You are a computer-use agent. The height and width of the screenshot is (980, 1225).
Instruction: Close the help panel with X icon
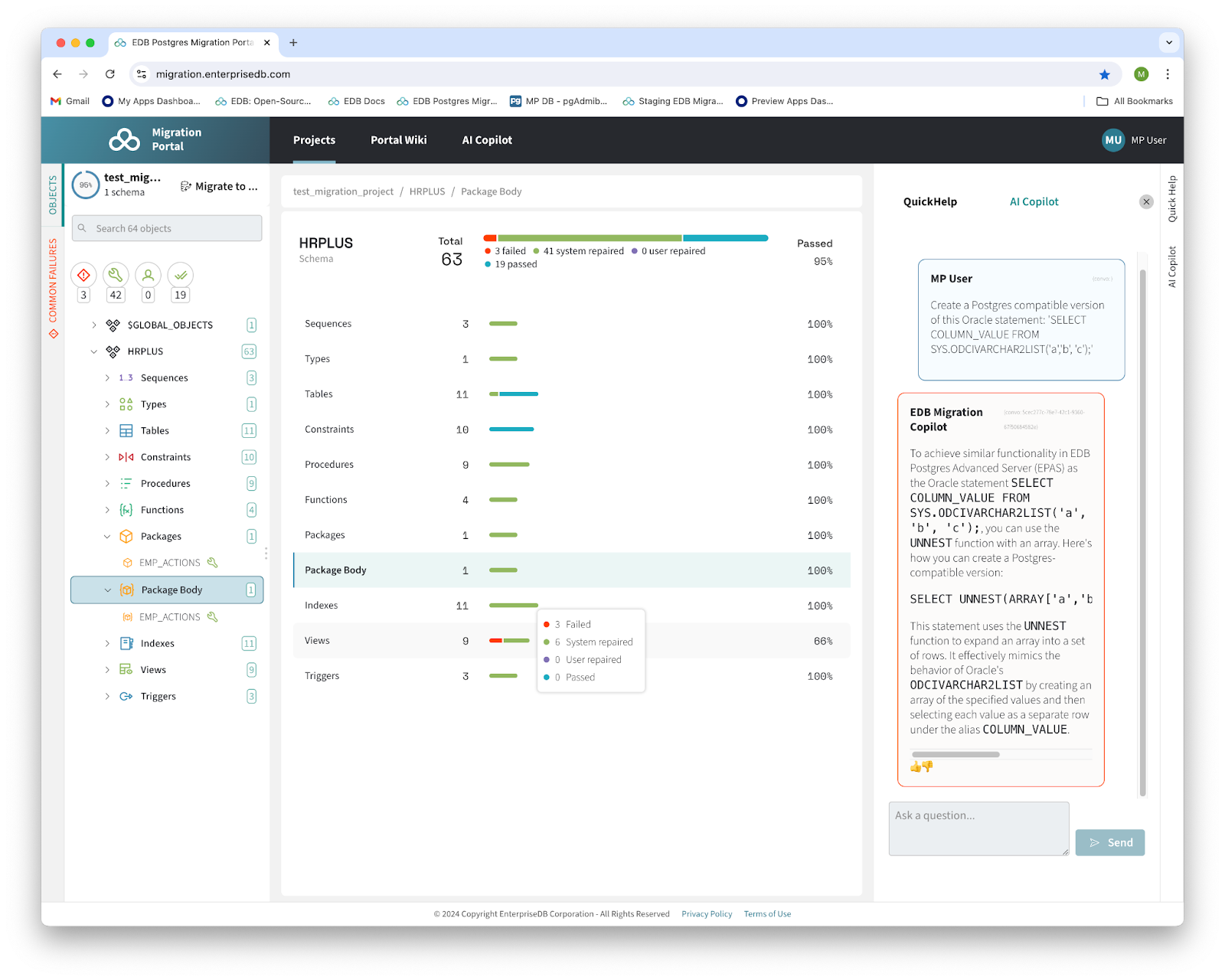[x=1145, y=202]
